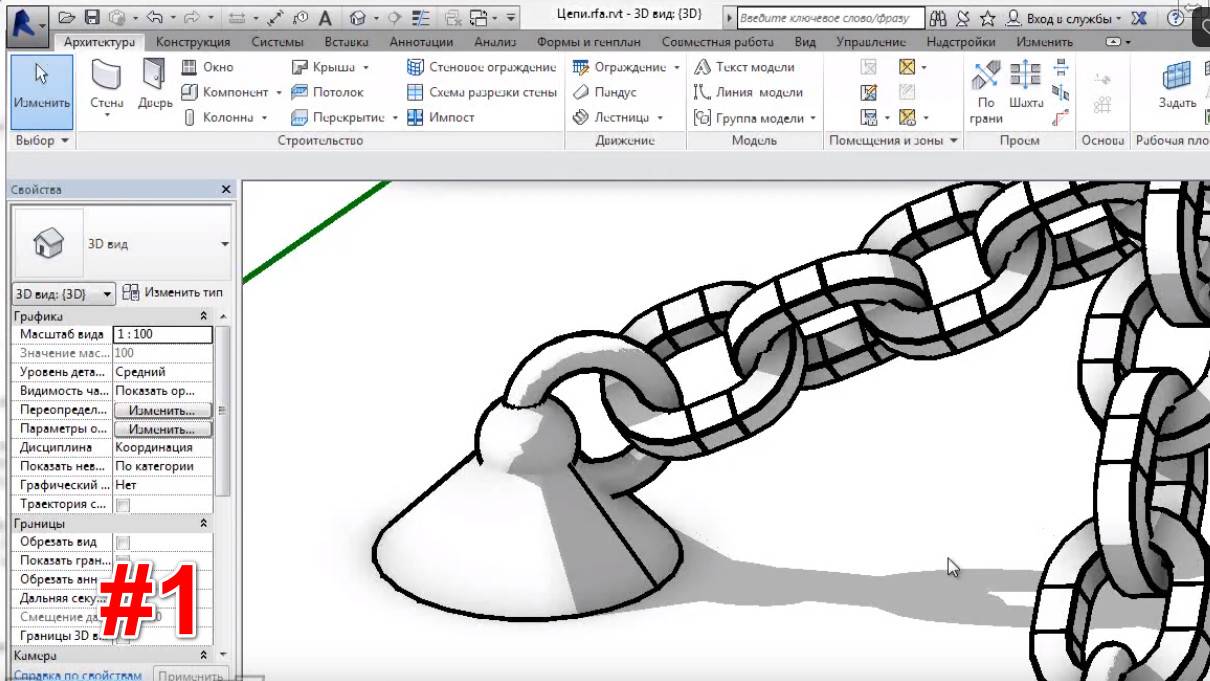The width and height of the screenshot is (1210, 681).
Task: Click the Undo arrow icon
Action: pos(153,18)
